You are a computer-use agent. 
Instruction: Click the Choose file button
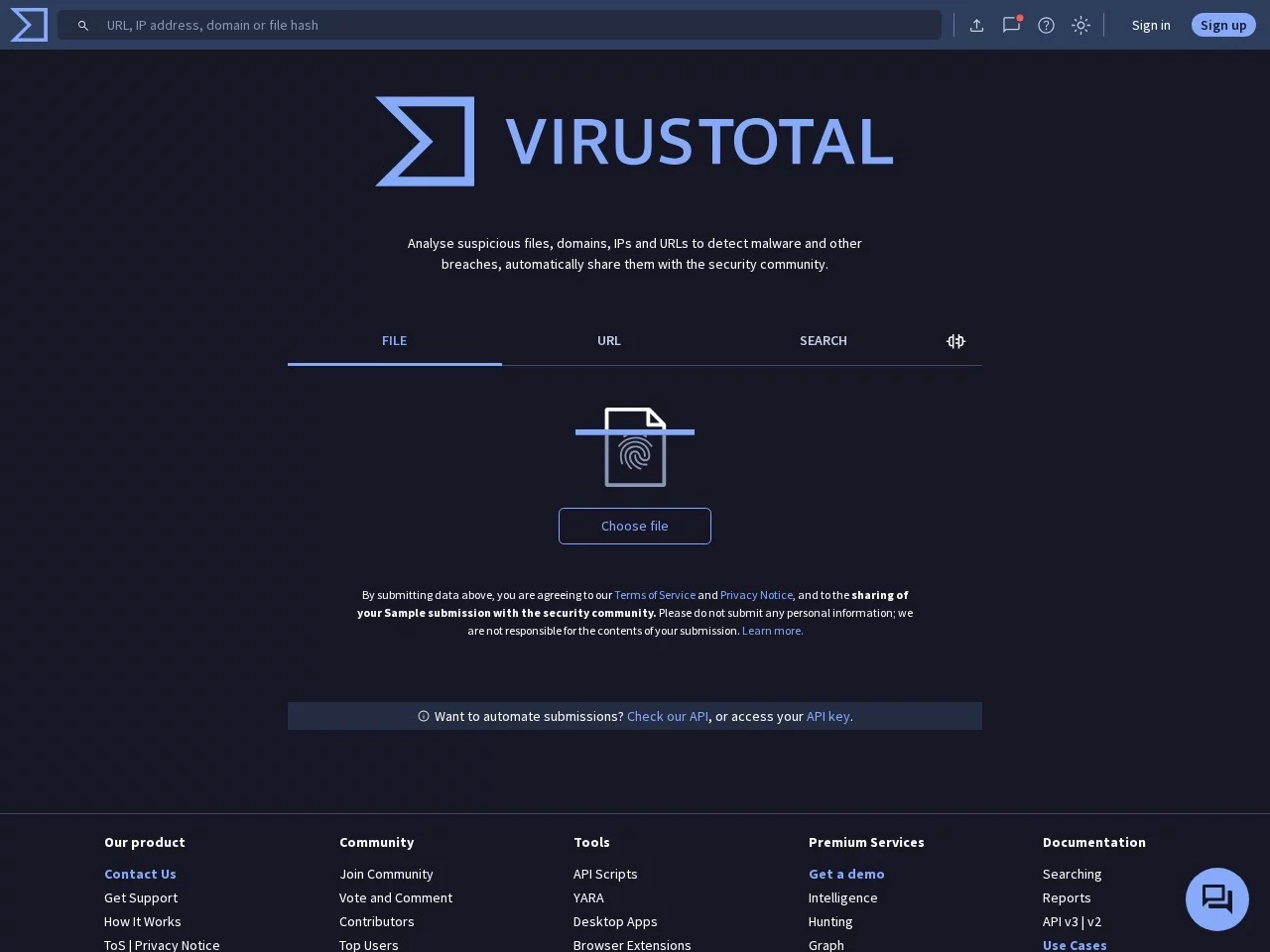tap(634, 526)
